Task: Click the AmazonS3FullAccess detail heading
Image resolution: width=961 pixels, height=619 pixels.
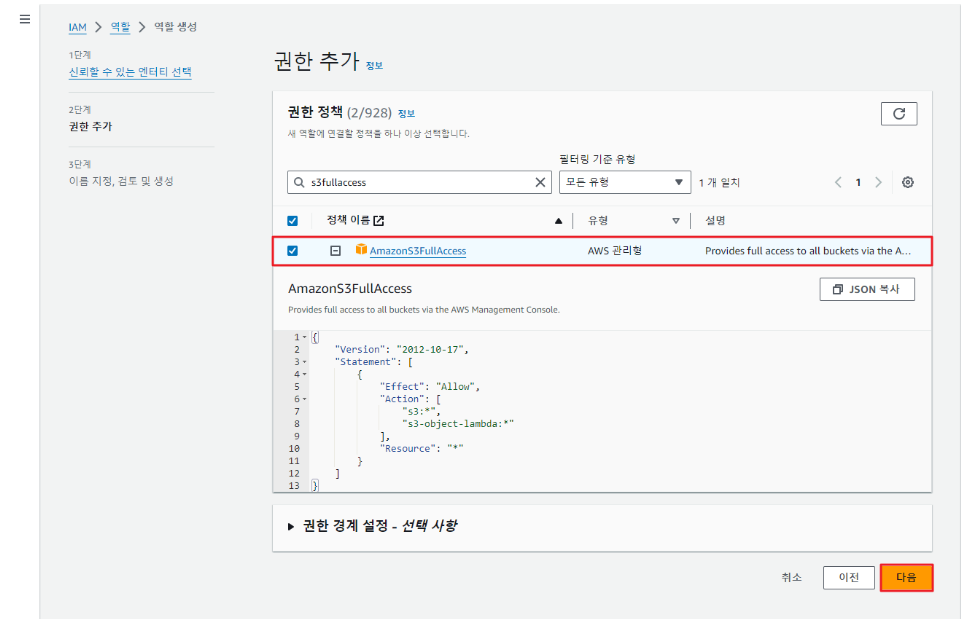Action: 350,289
